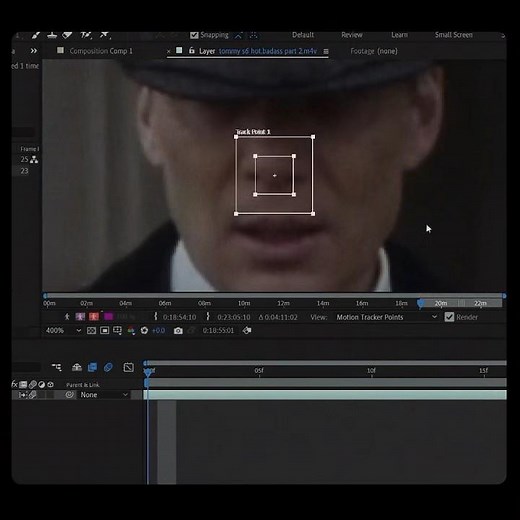
Task: Click the parent pick whip spiral icon
Action: click(70, 395)
